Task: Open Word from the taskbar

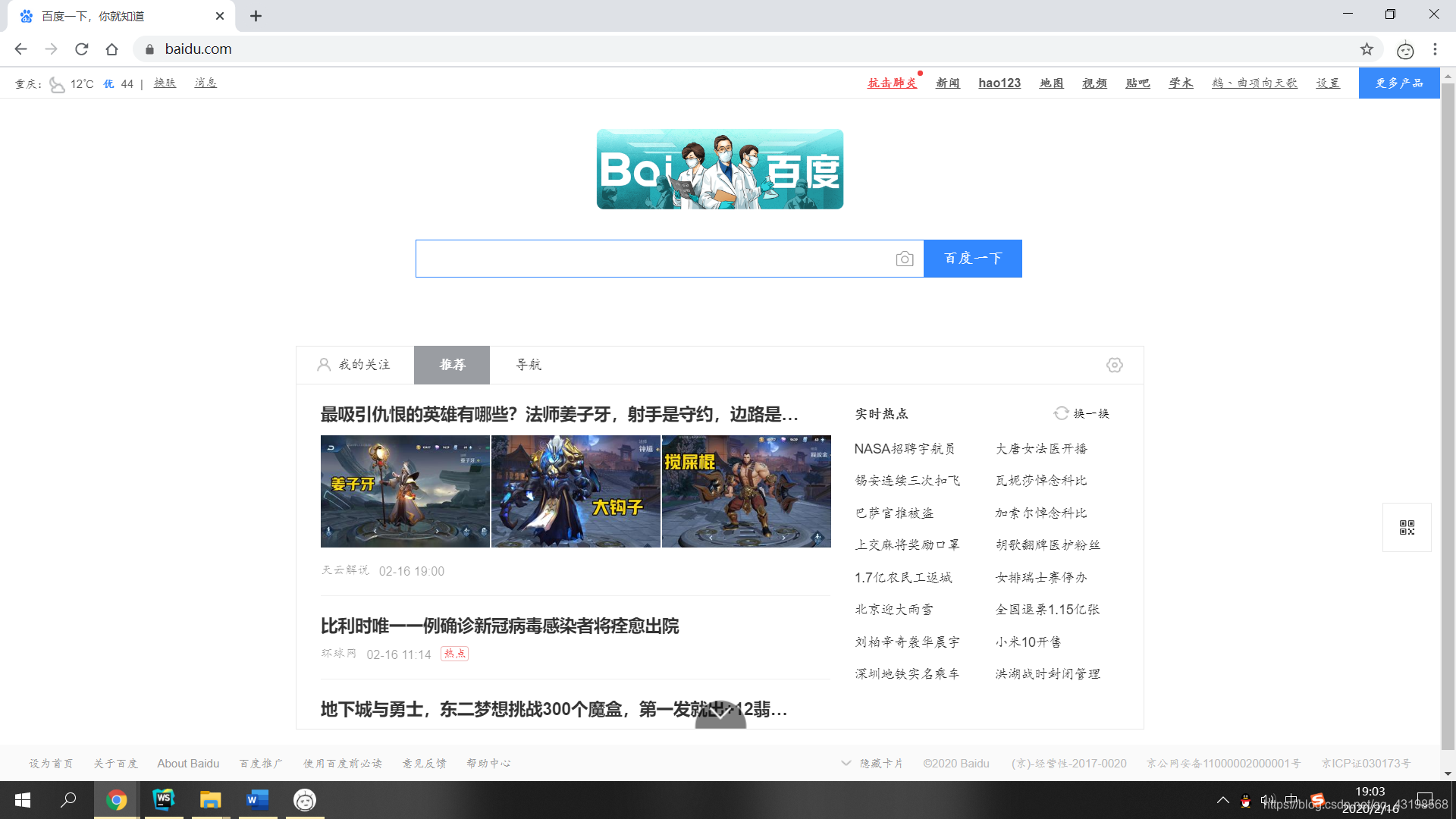Action: coord(257,800)
